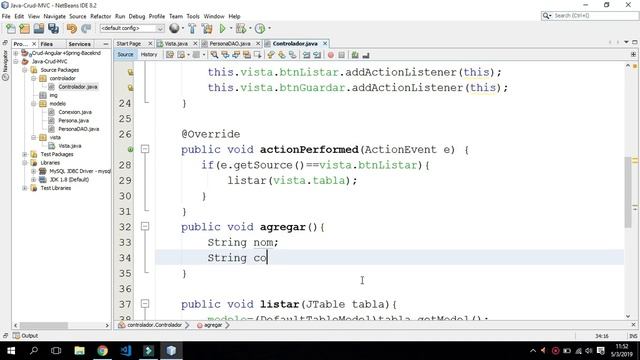Click the Debug Project toolbar icon

[x=241, y=28]
